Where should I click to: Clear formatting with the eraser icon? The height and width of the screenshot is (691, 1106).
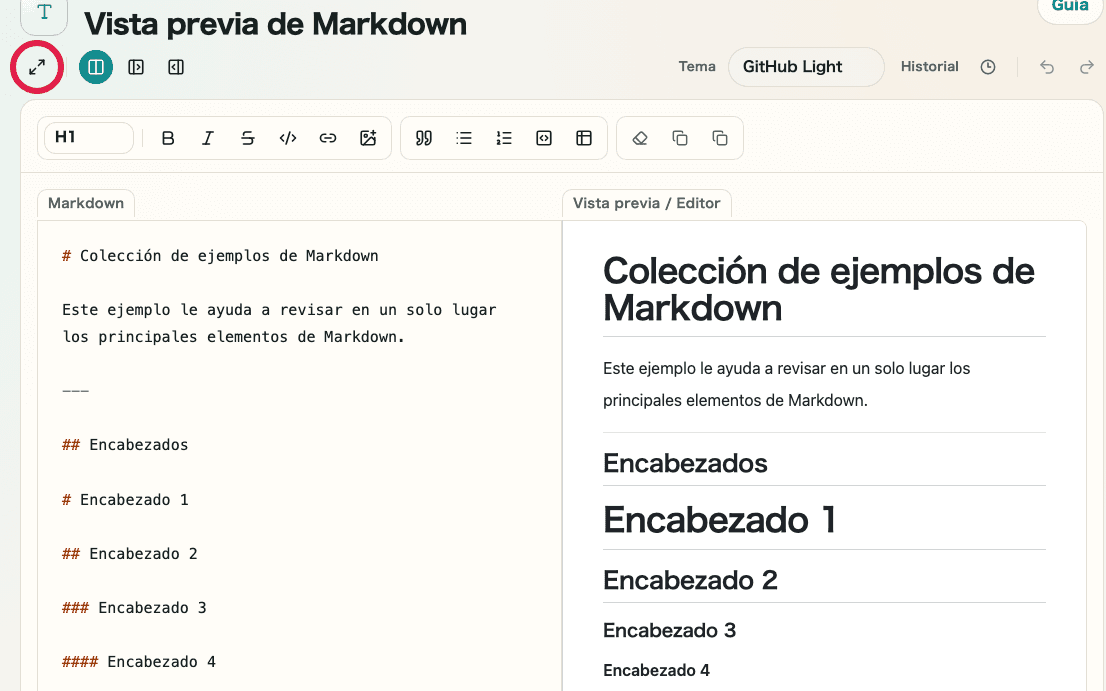(x=641, y=138)
